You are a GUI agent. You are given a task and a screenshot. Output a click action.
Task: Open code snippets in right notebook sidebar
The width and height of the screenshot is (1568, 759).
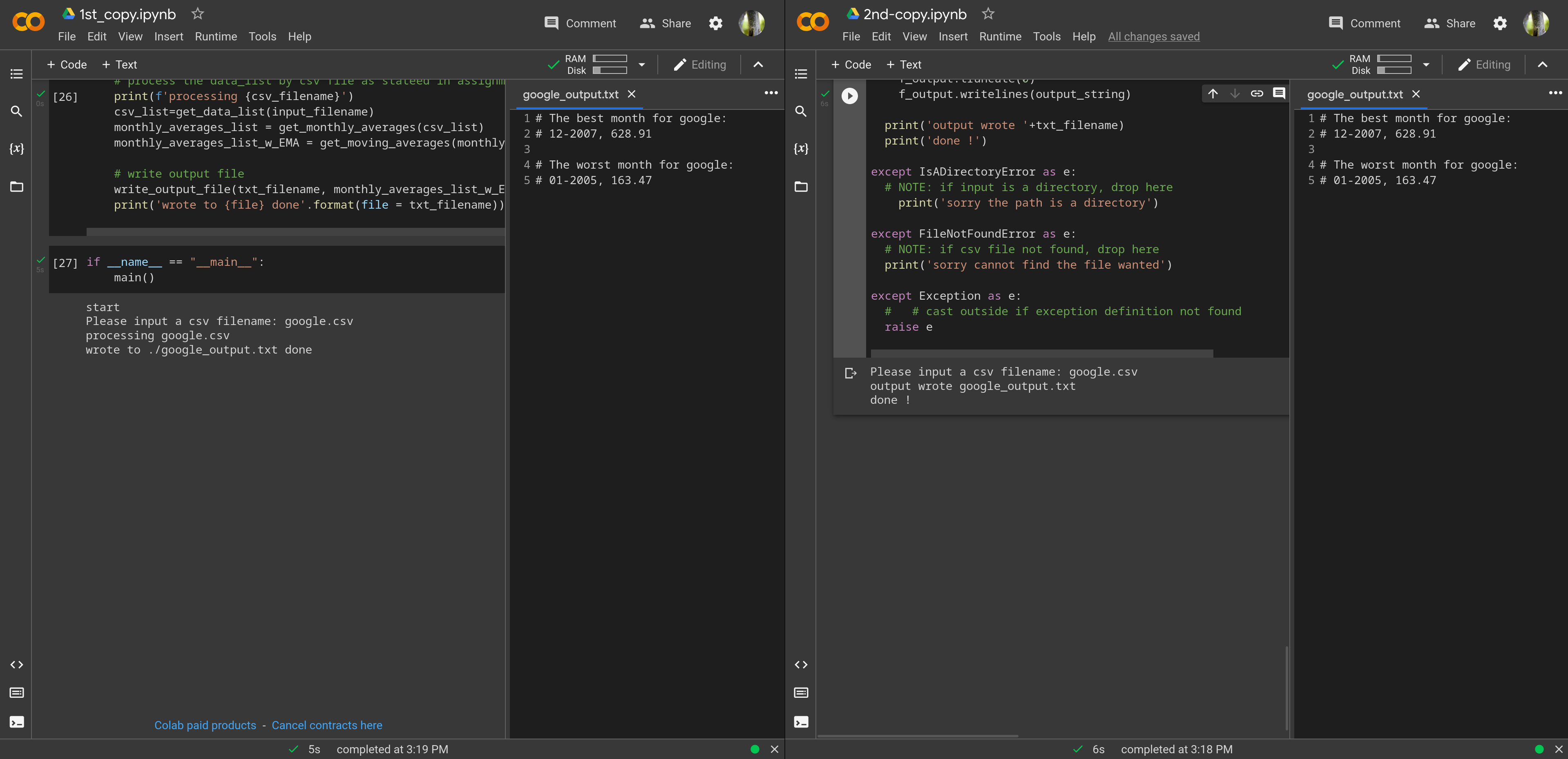coord(801,665)
